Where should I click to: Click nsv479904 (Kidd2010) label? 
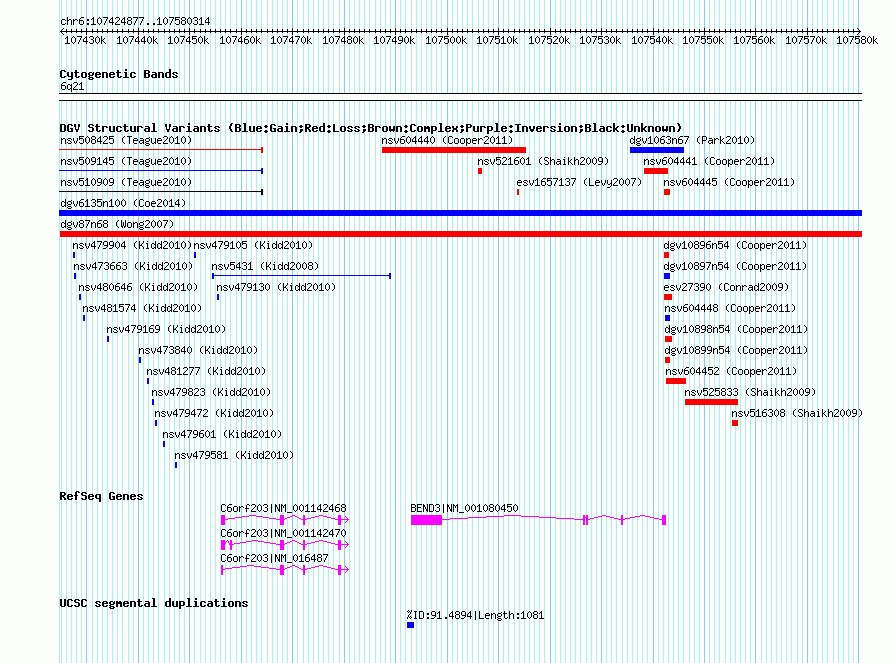[132, 245]
